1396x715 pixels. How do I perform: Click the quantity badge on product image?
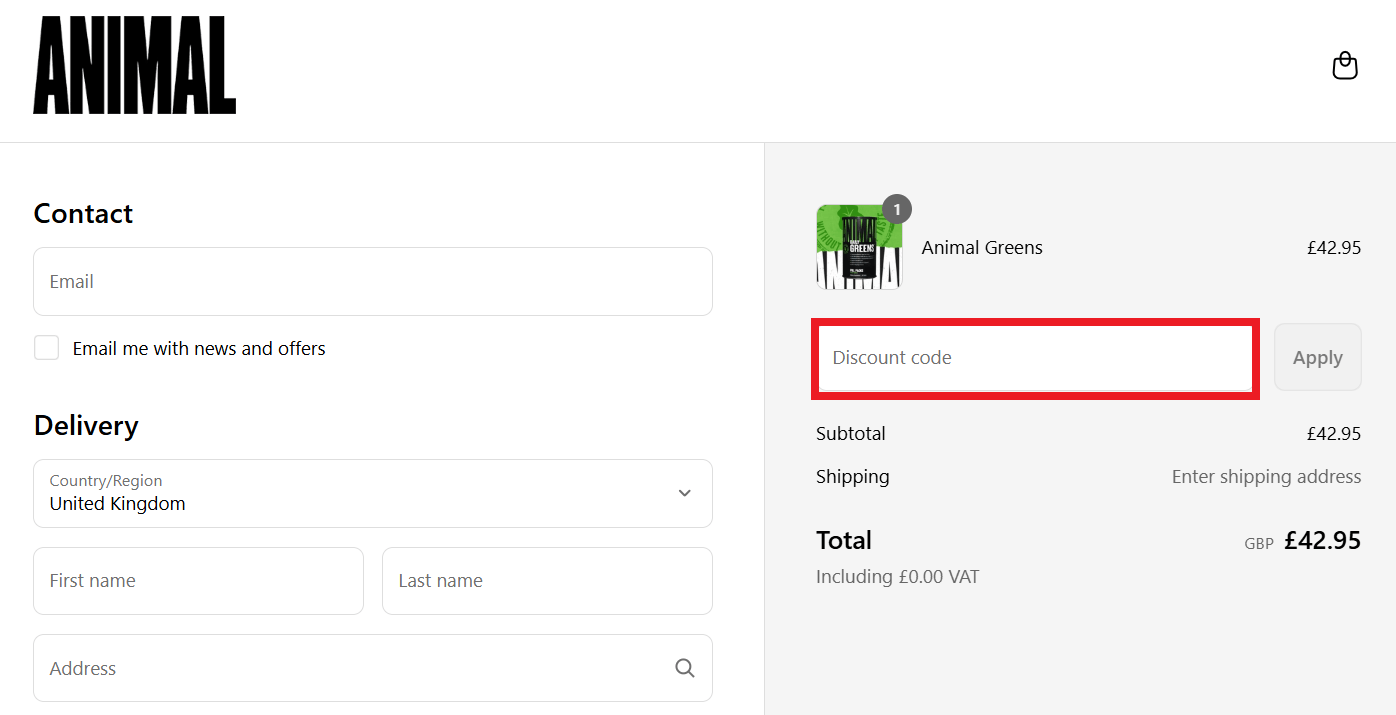click(897, 209)
